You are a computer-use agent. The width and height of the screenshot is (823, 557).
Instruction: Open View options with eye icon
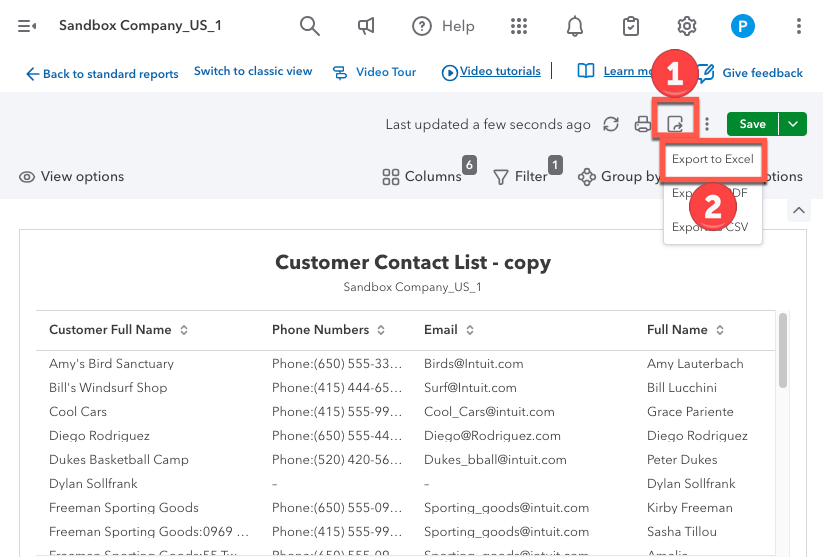coord(71,177)
